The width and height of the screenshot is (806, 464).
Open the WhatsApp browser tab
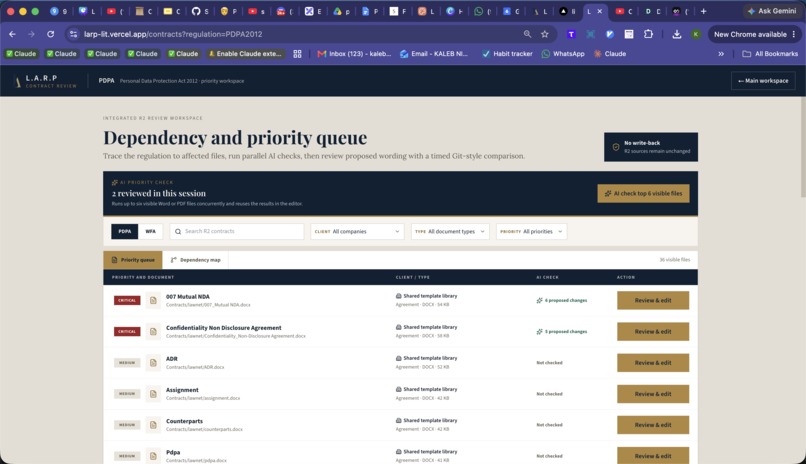tap(482, 11)
